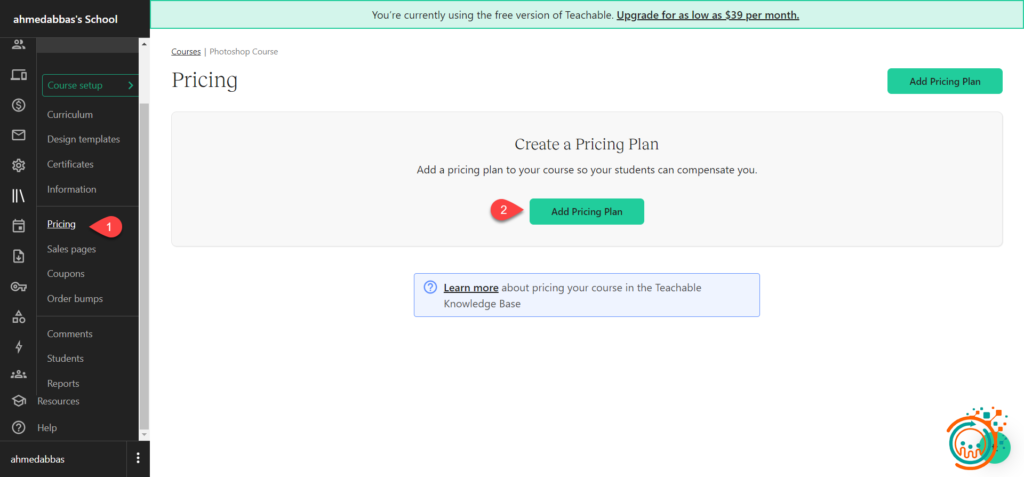The height and width of the screenshot is (477, 1024).
Task: Open the three-dot menu beside ahmedabbas
Action: tap(138, 459)
